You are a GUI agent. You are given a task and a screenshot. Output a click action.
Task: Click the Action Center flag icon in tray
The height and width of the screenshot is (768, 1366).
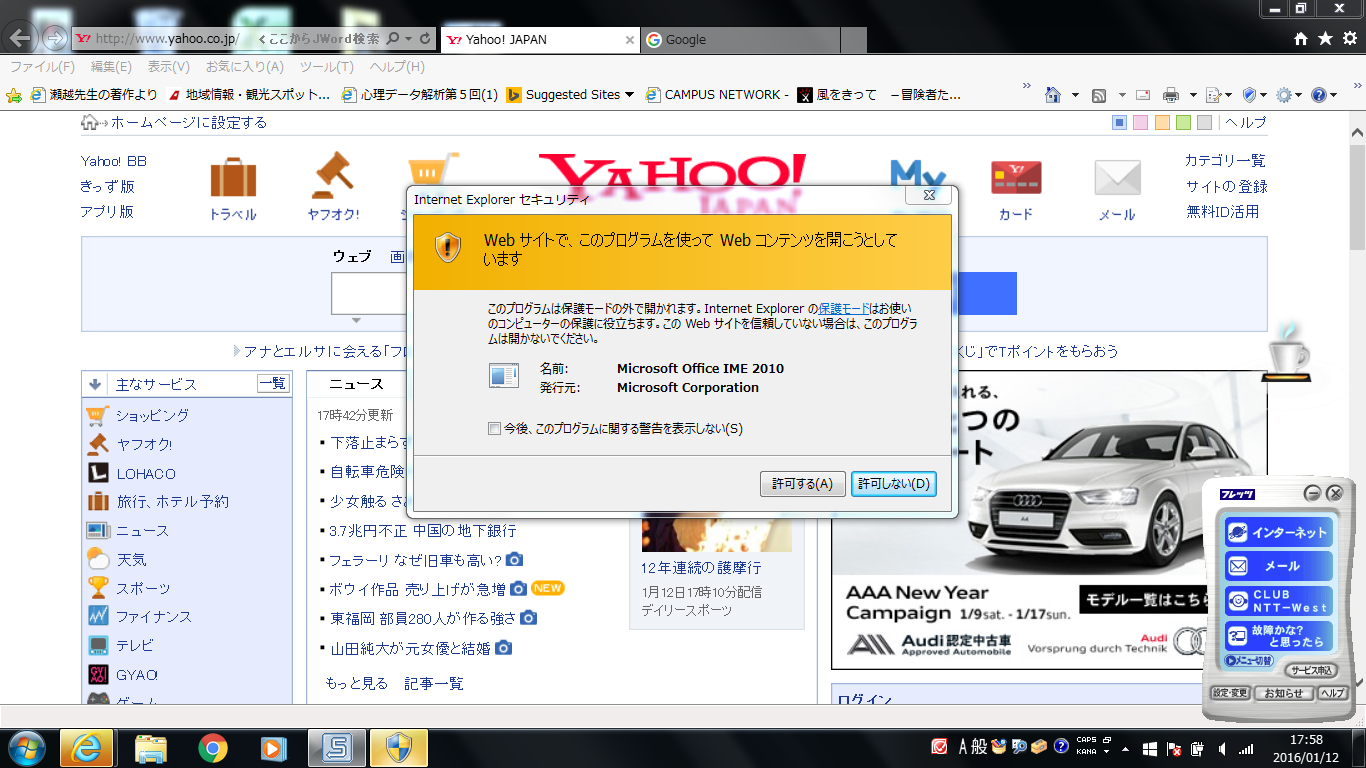tap(1173, 748)
